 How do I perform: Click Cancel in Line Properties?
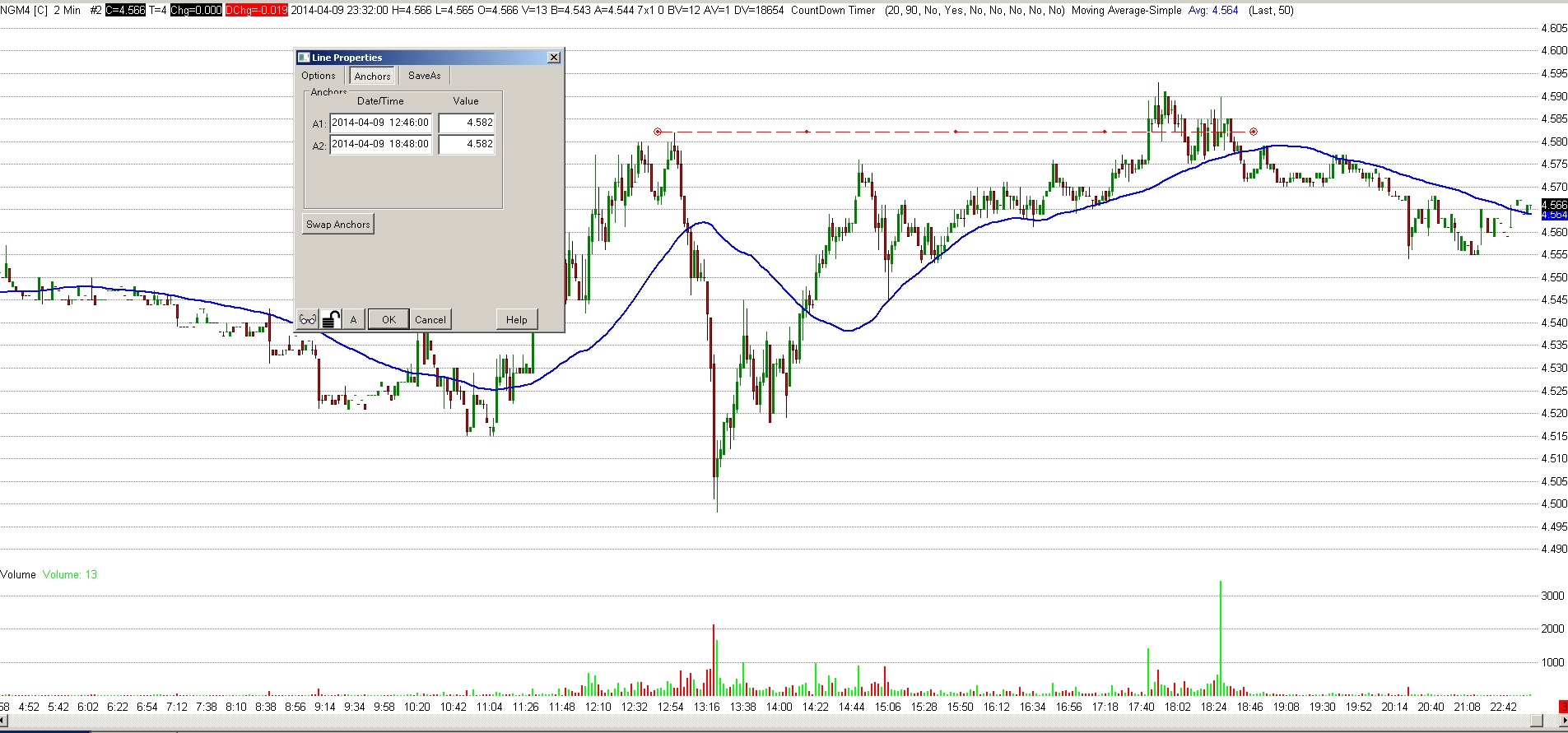tap(430, 319)
